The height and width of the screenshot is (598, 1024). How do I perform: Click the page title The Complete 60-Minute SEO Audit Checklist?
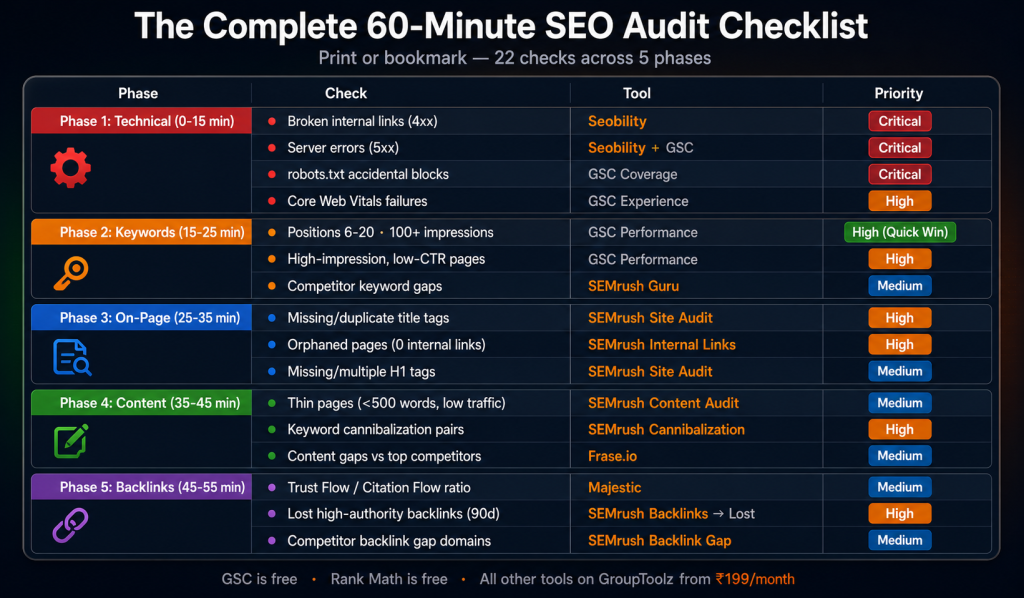click(x=501, y=26)
